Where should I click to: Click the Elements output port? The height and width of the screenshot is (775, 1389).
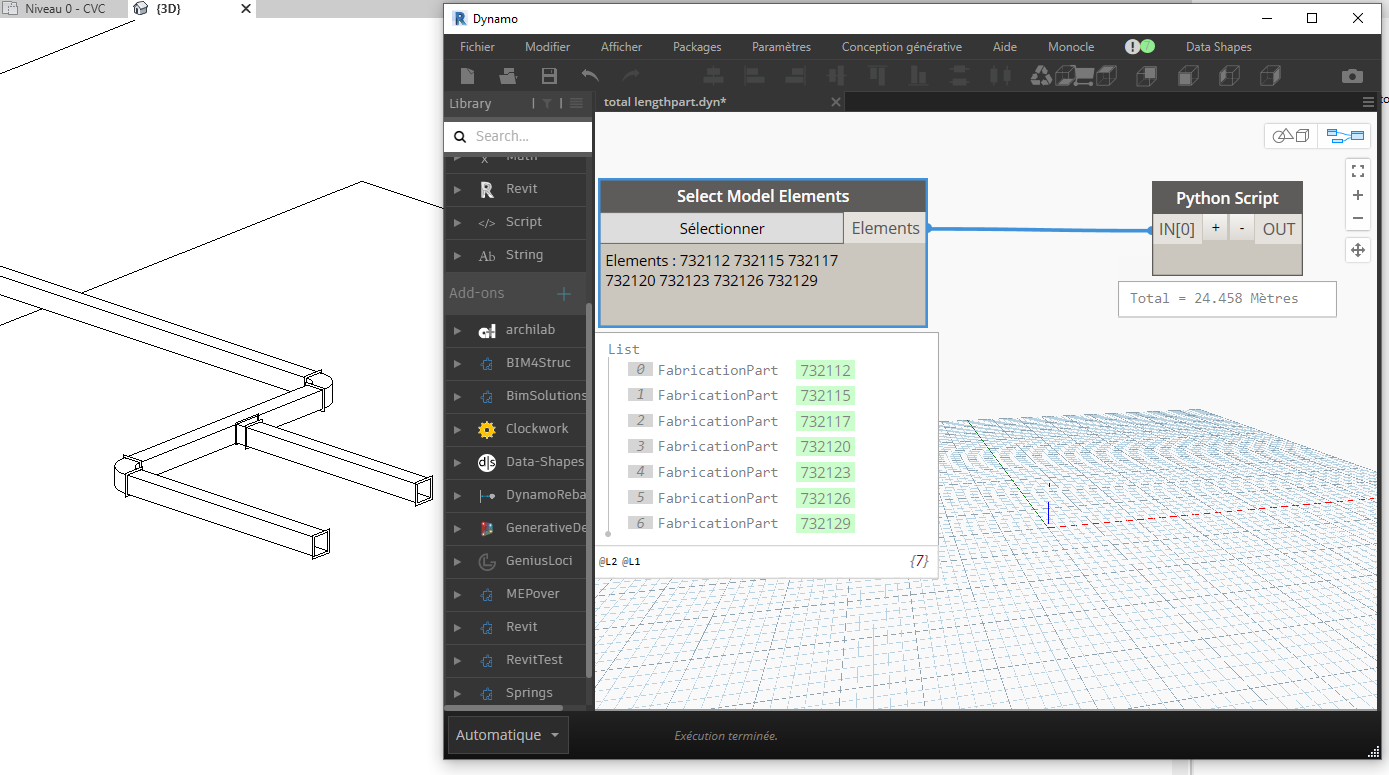pyautogui.click(x=885, y=229)
